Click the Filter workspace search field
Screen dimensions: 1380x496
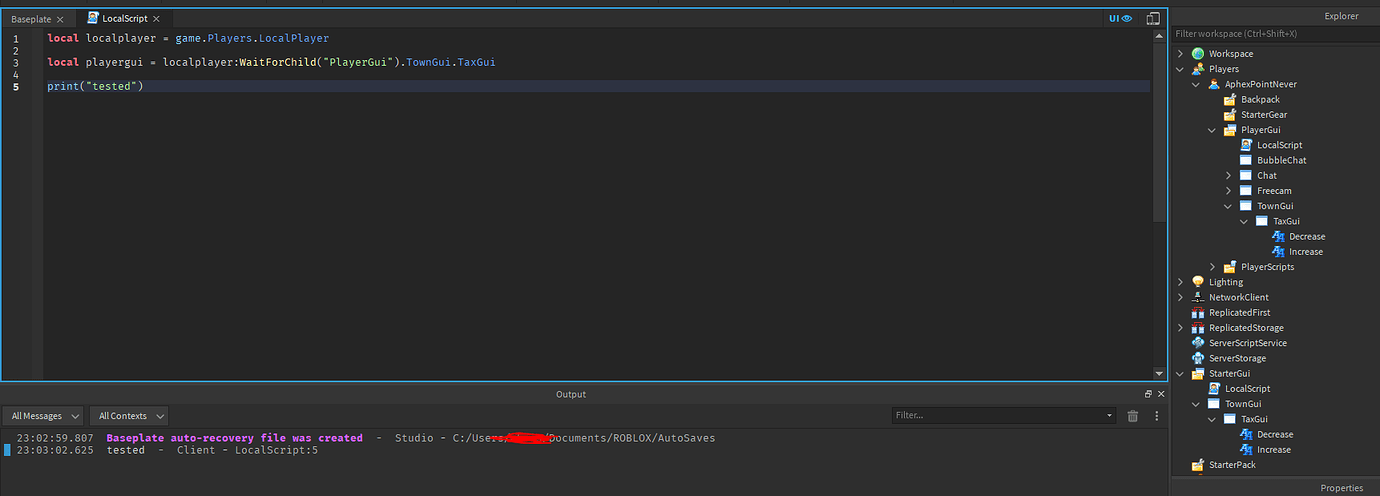1275,34
